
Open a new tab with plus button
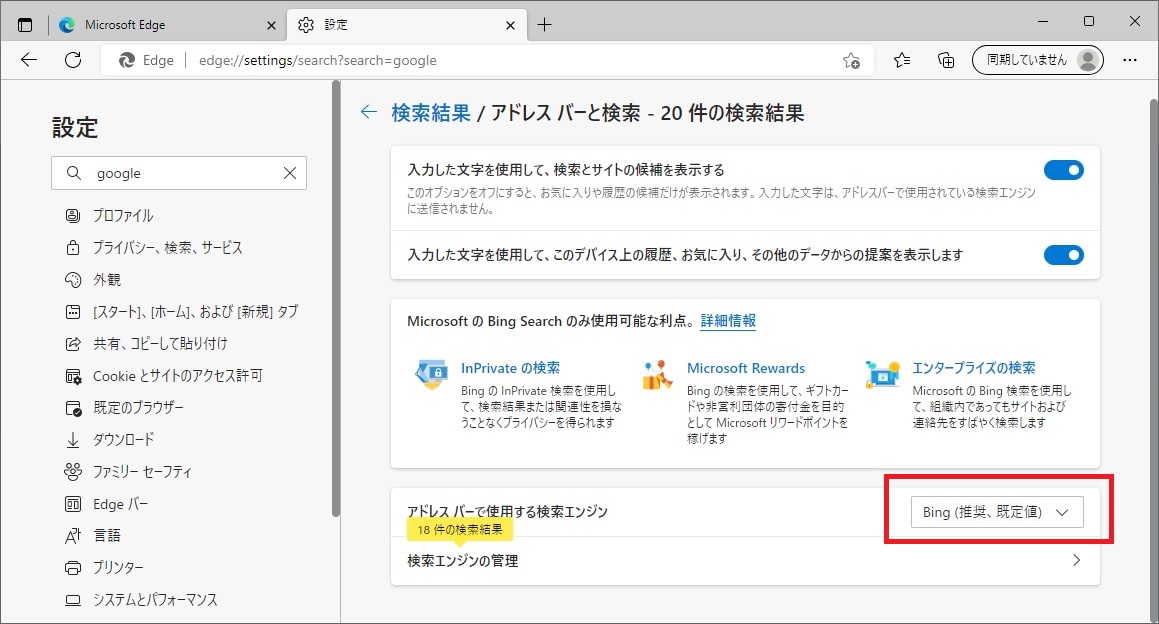click(x=545, y=25)
